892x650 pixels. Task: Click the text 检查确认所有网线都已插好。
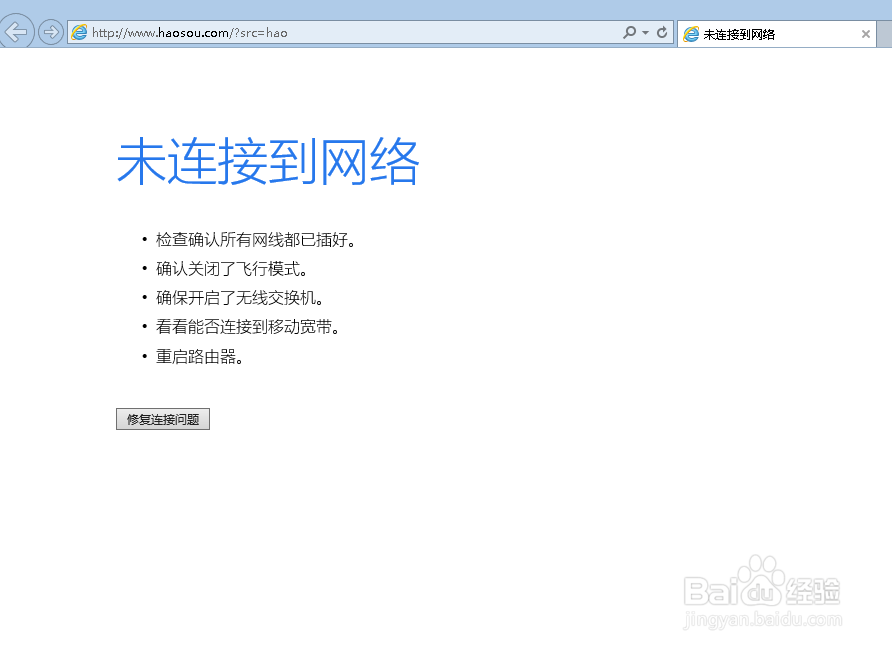[256, 240]
